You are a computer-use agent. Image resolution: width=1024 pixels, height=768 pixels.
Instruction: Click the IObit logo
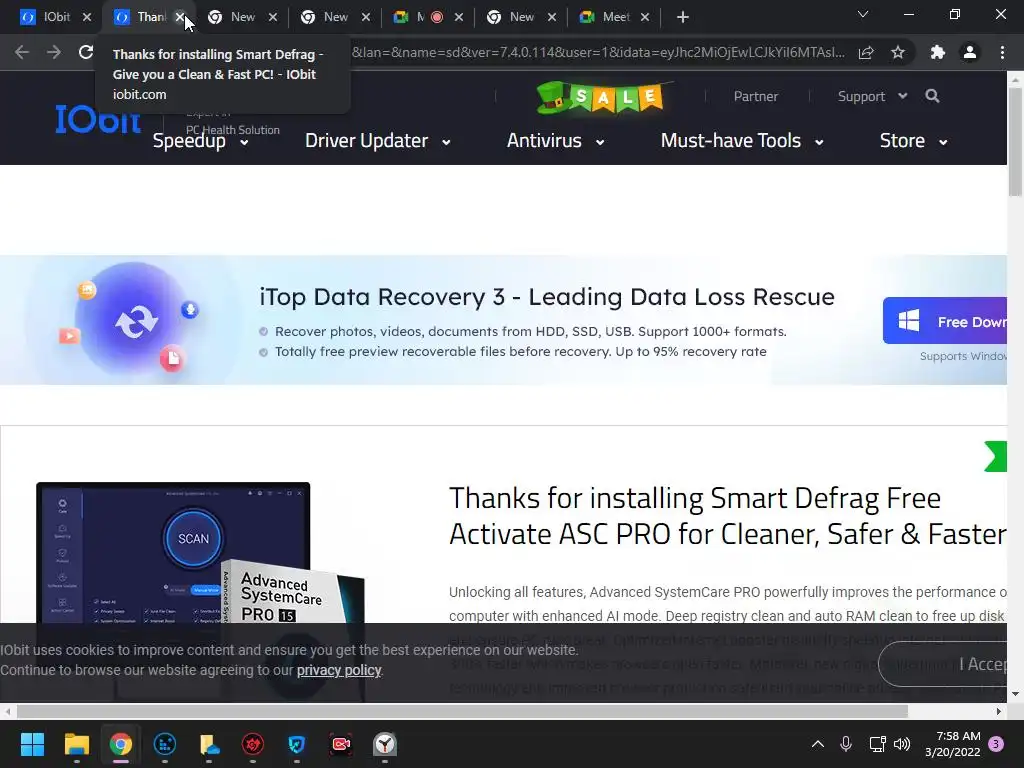[98, 120]
